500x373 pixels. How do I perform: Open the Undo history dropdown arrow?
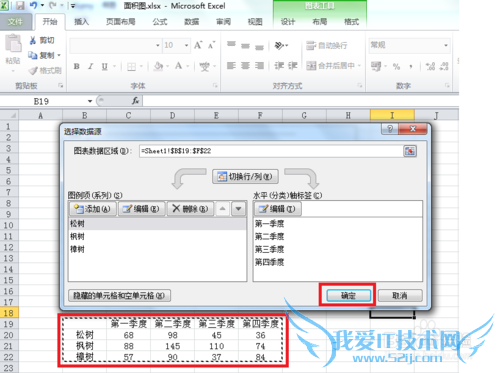(x=42, y=5)
